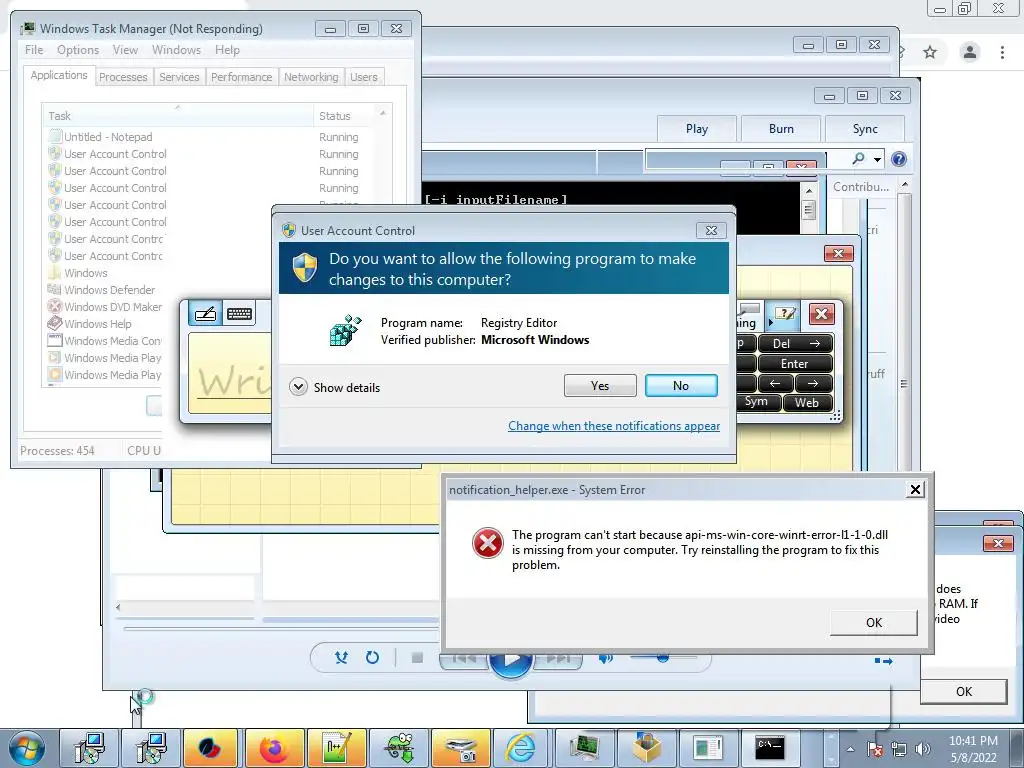
Task: Click the Web key on Input Panel
Action: click(807, 402)
